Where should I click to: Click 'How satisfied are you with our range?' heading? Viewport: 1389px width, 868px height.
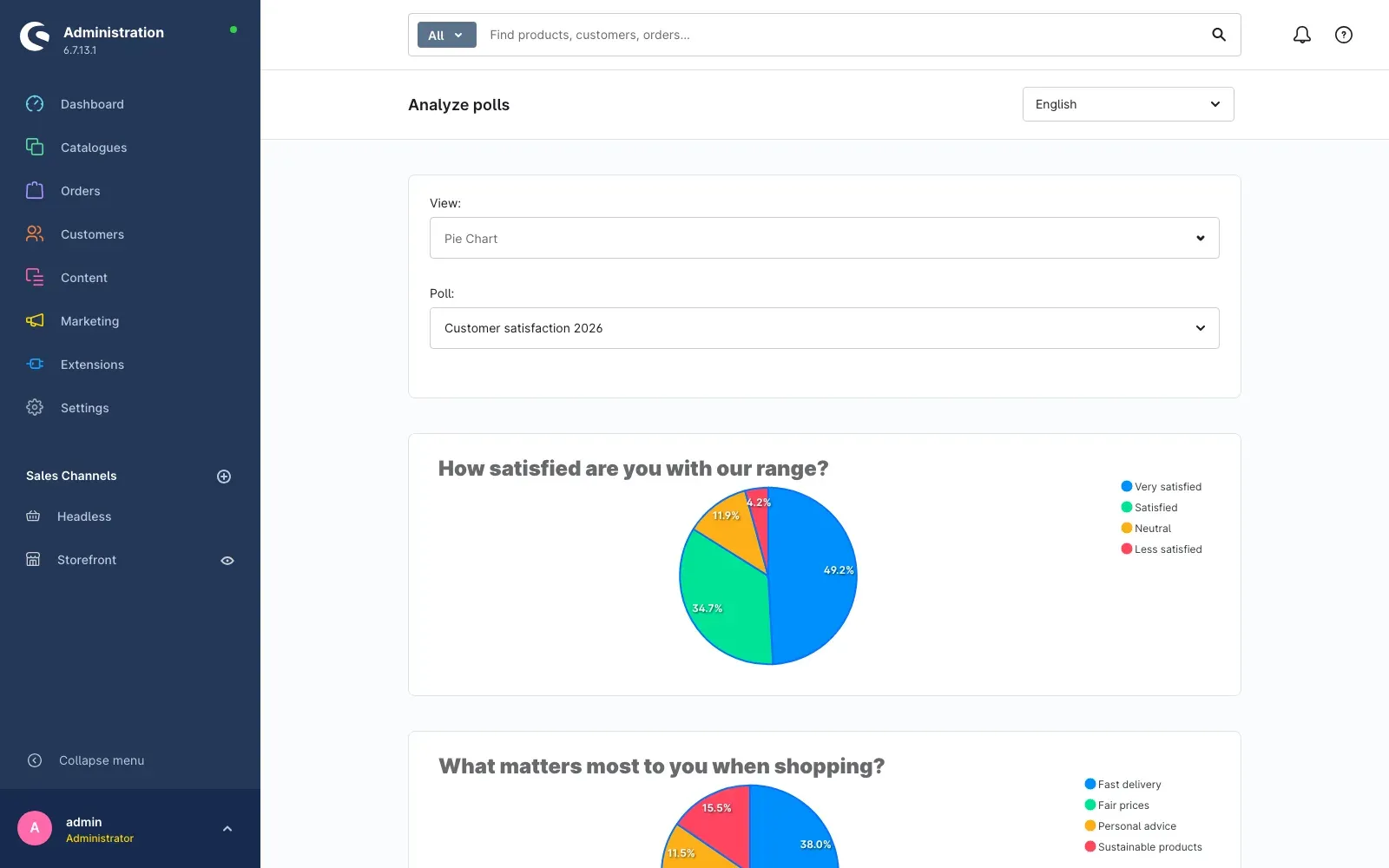click(x=633, y=469)
